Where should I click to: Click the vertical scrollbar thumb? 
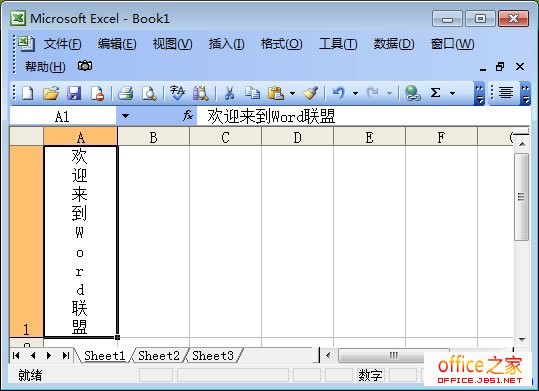click(x=521, y=197)
